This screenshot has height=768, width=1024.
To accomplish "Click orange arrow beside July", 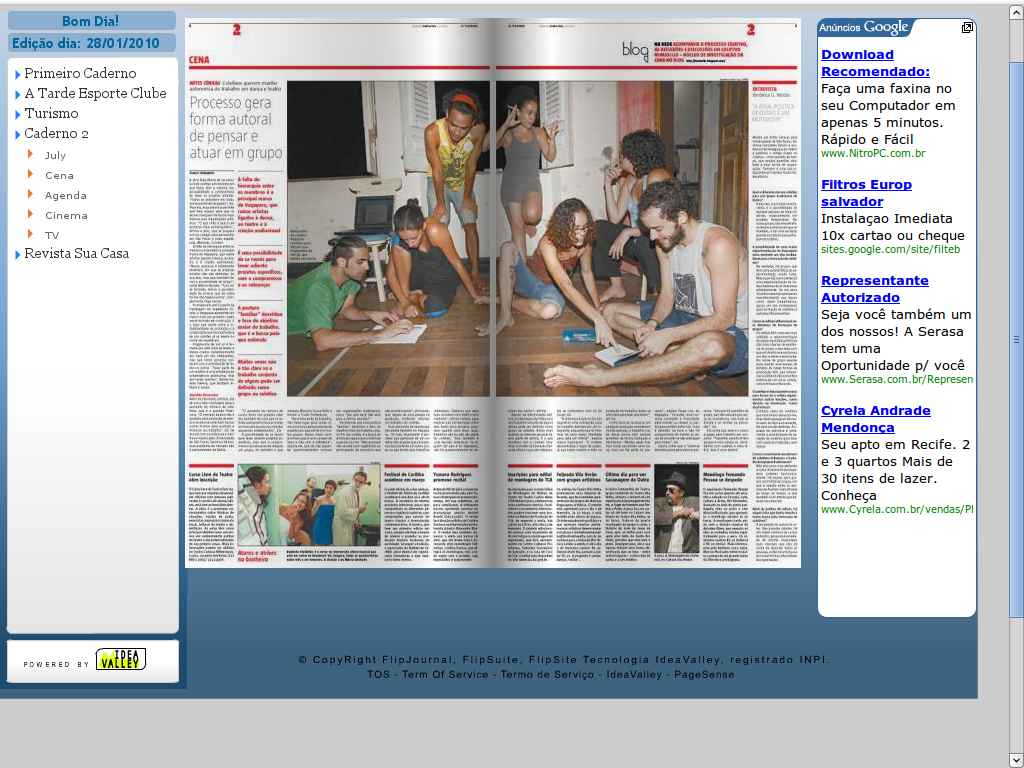I will pyautogui.click(x=31, y=154).
